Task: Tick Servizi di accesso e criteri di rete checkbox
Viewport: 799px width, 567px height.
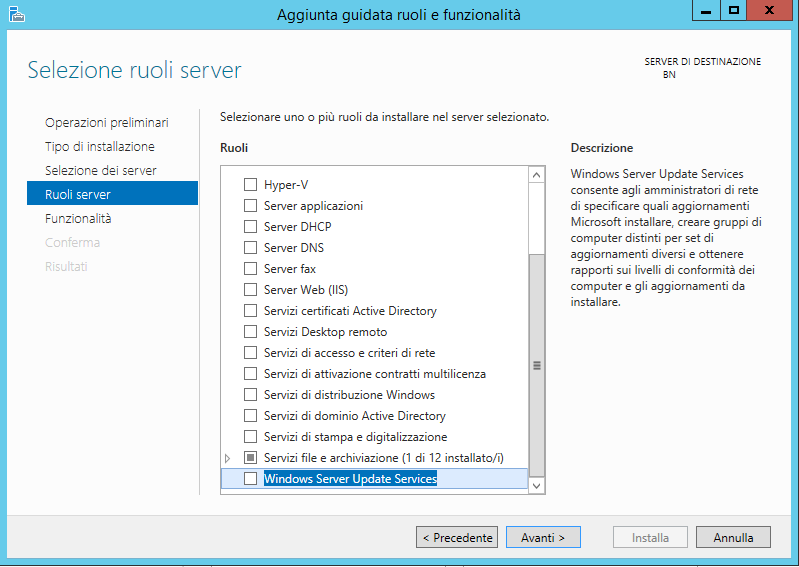Action: [250, 353]
